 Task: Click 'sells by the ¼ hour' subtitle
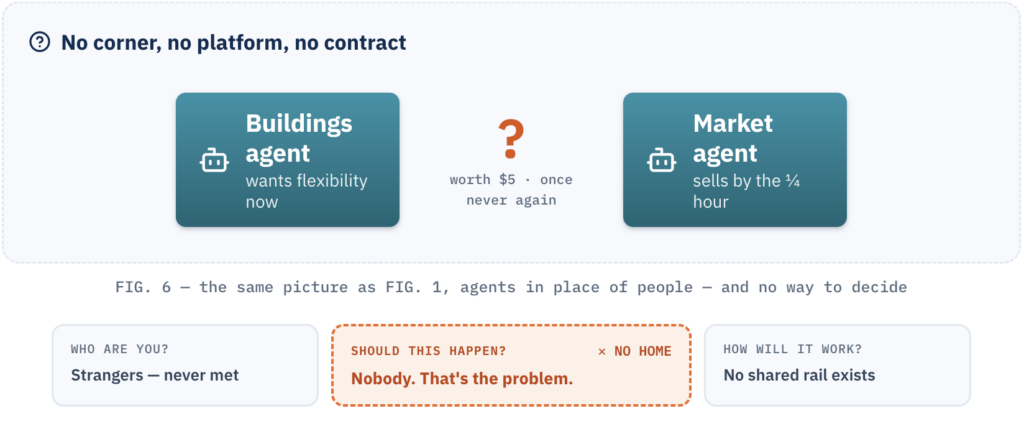(746, 191)
